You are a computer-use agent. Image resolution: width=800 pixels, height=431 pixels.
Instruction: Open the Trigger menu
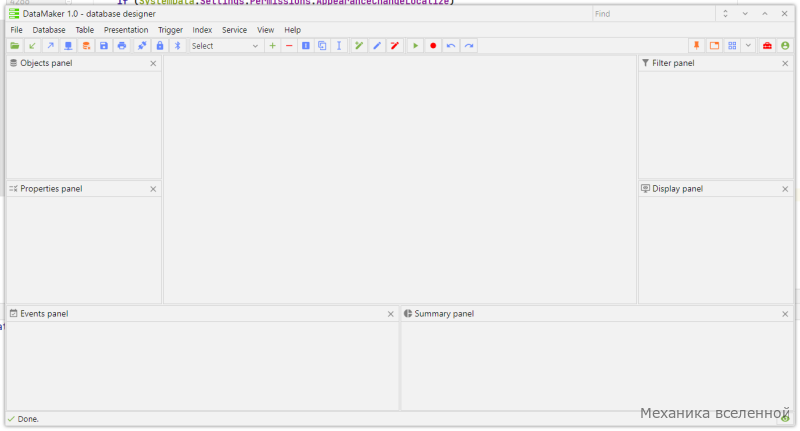pos(170,30)
